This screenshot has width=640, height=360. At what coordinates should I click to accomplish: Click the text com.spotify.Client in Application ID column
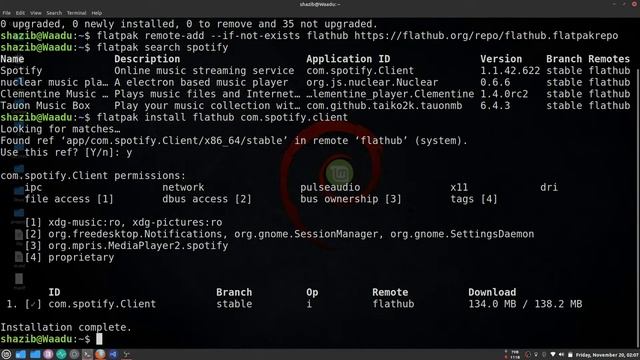click(360, 71)
